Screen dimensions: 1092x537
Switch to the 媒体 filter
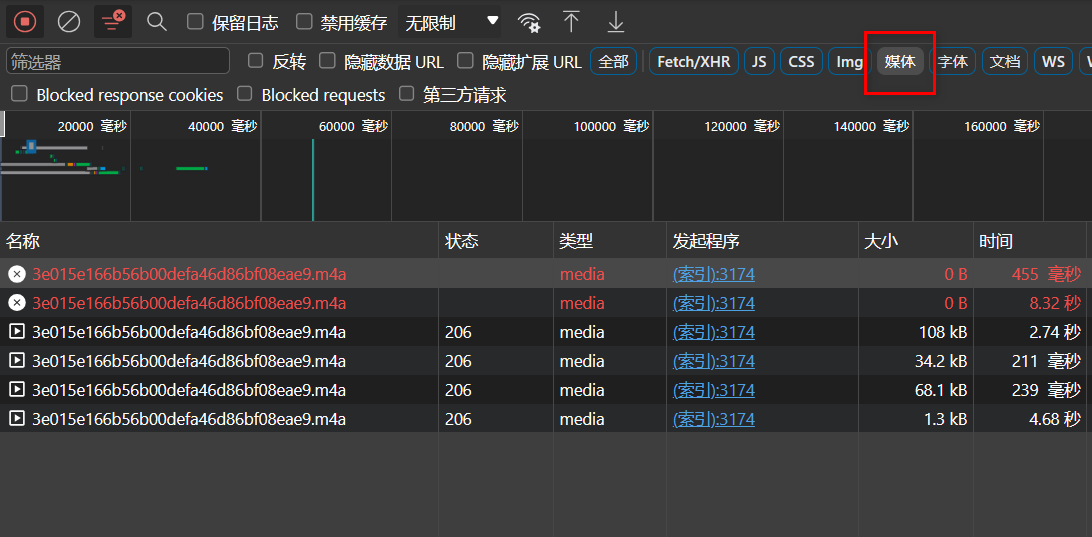900,61
